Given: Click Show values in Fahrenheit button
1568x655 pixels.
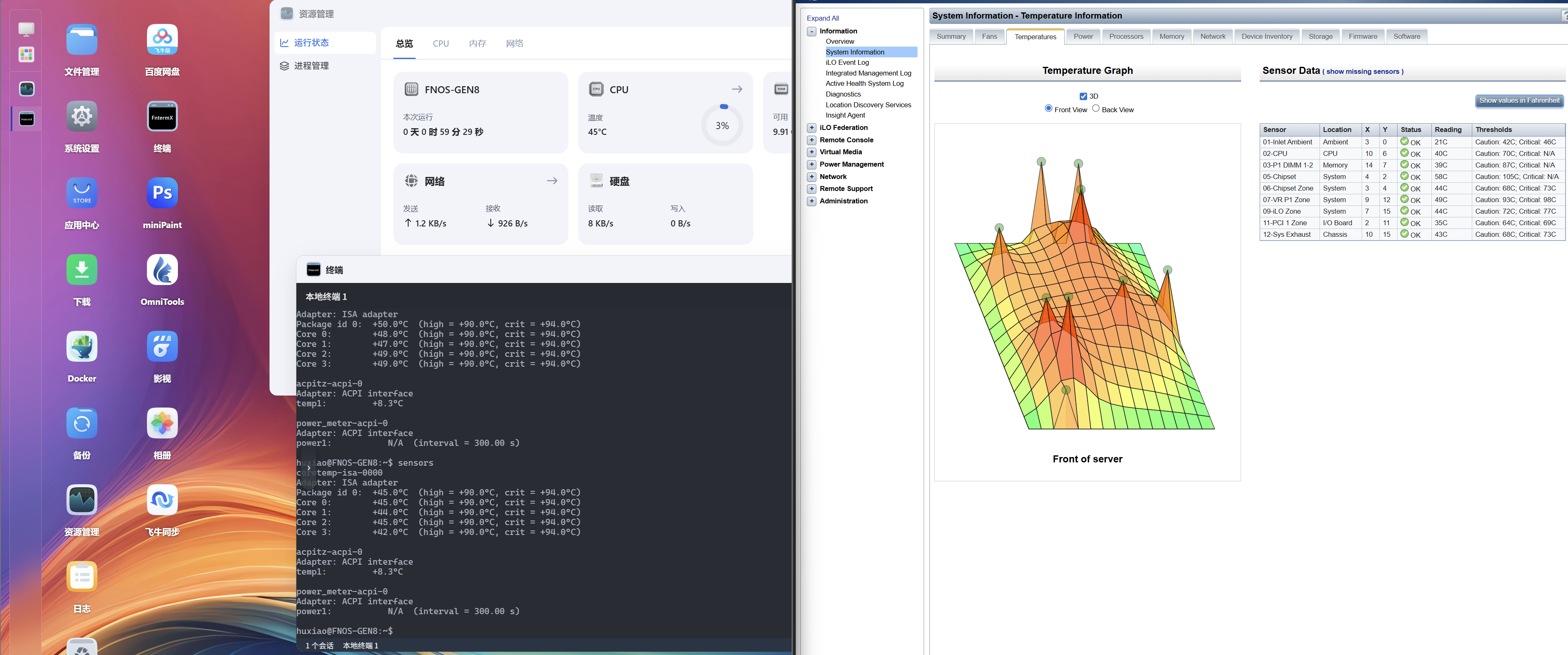Looking at the screenshot, I should tap(1519, 101).
